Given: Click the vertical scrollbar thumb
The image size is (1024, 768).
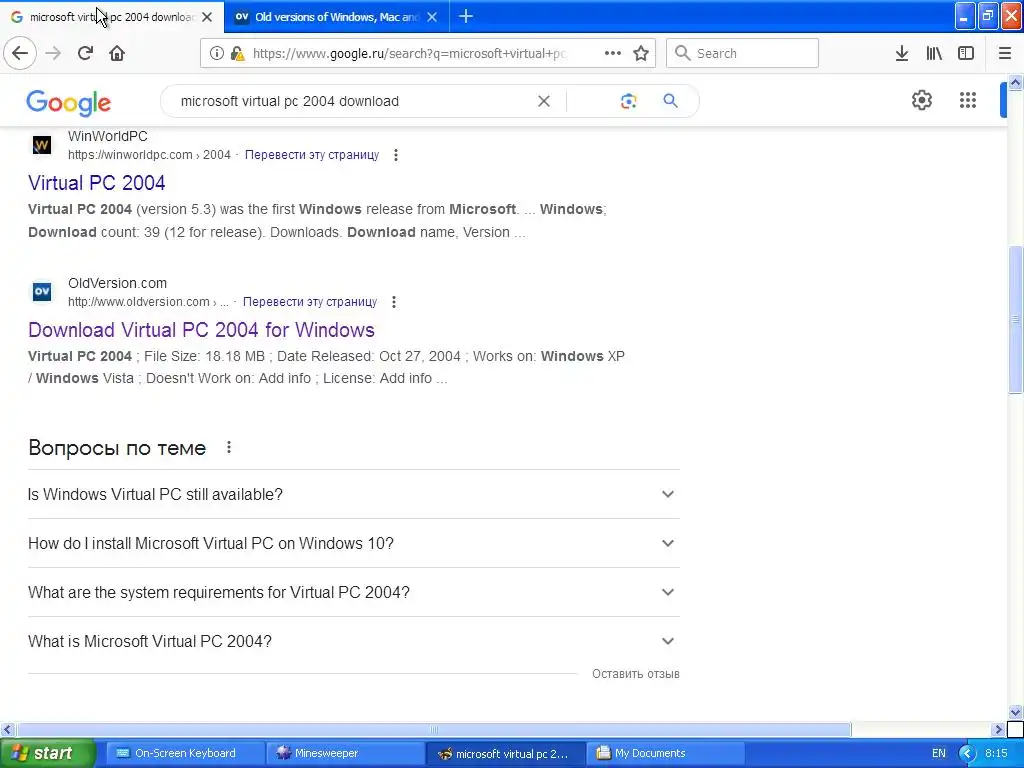Looking at the screenshot, I should pos(1015,319).
